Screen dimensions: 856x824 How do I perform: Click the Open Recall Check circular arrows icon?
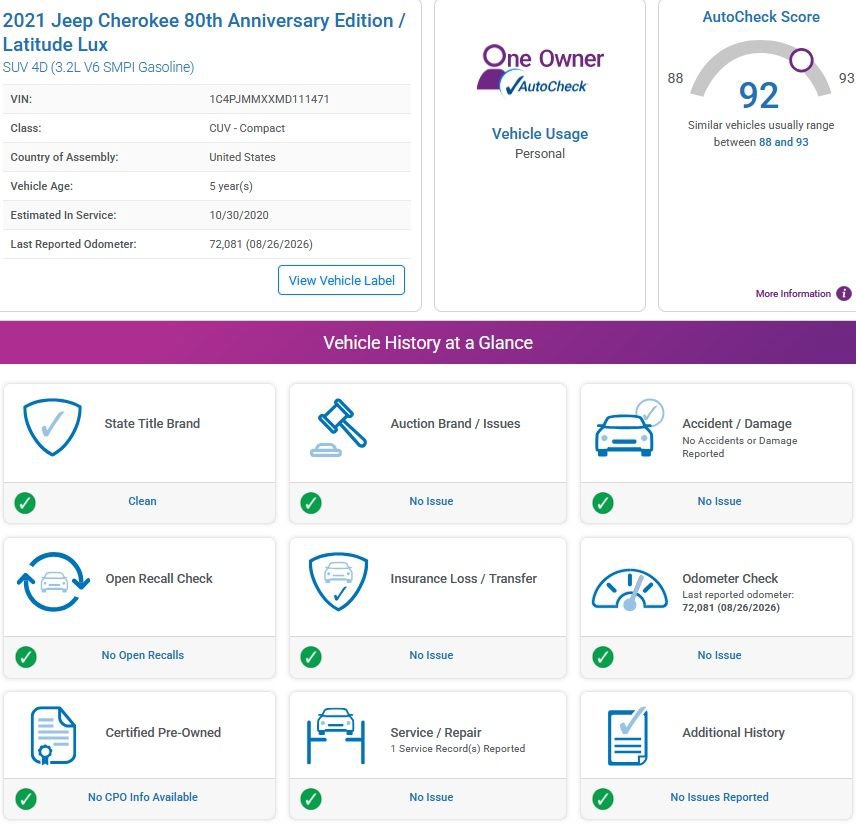point(53,581)
